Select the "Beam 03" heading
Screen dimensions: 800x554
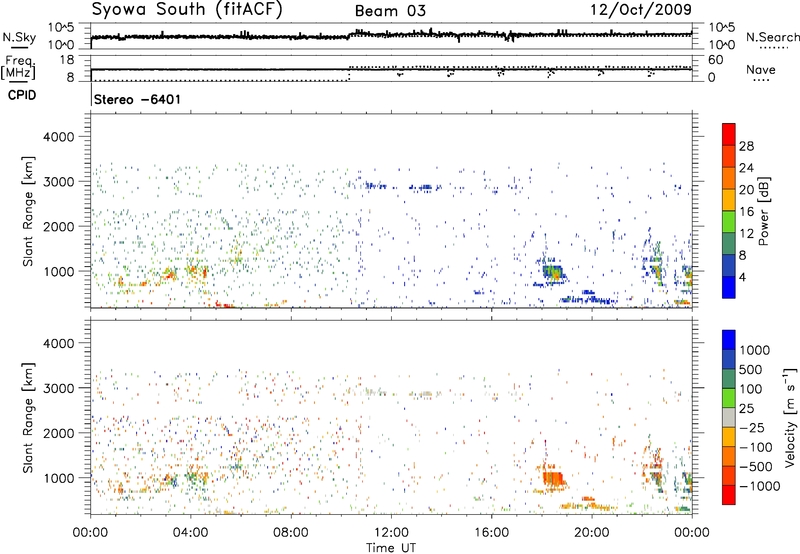point(390,11)
